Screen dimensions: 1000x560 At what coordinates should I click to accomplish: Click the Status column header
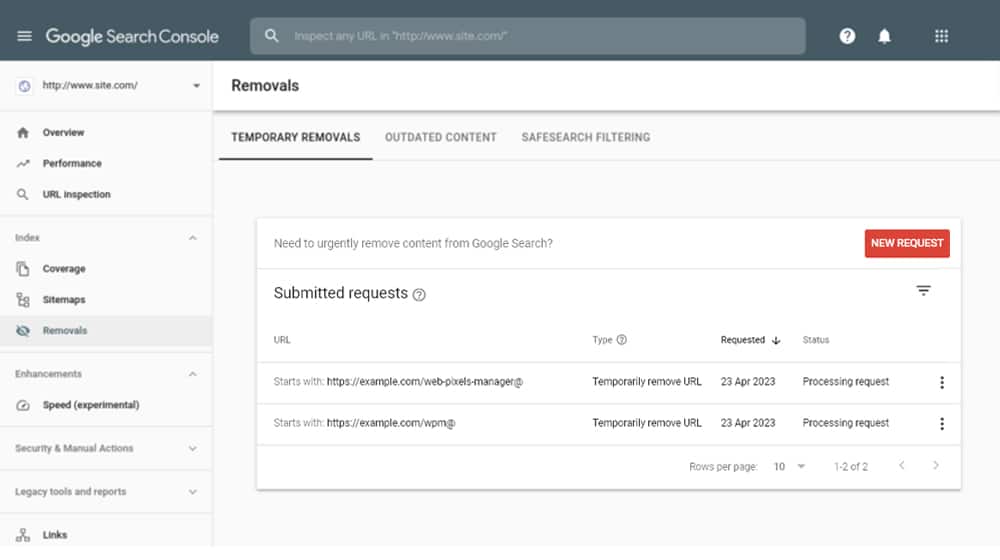pyautogui.click(x=816, y=340)
